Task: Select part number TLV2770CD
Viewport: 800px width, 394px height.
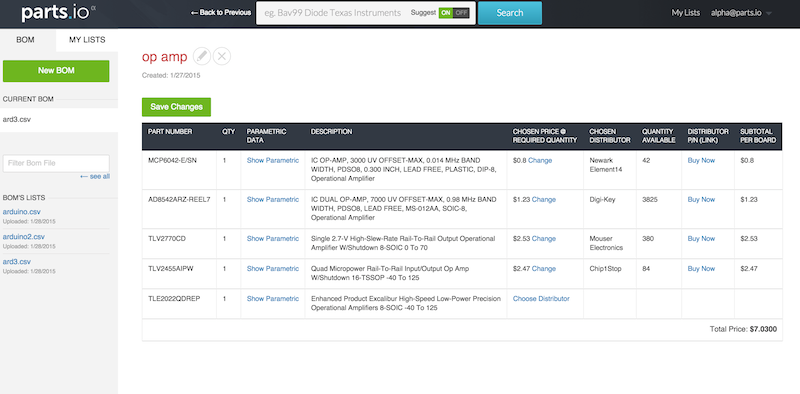Action: pyautogui.click(x=167, y=238)
